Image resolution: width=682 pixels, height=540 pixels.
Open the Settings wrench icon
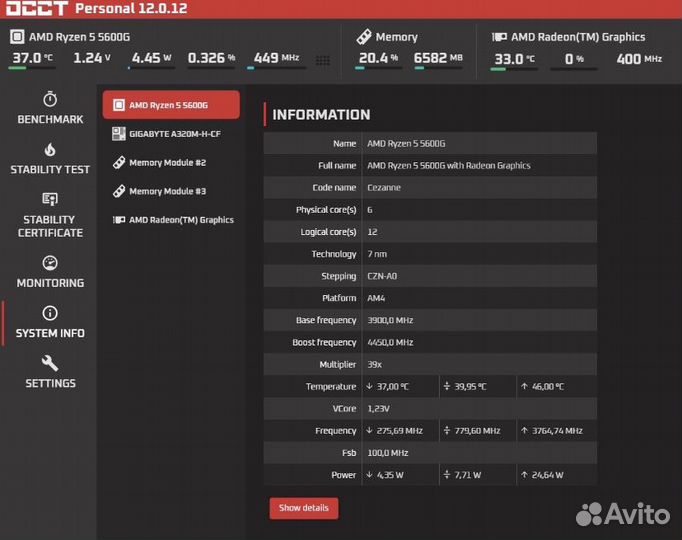(50, 363)
